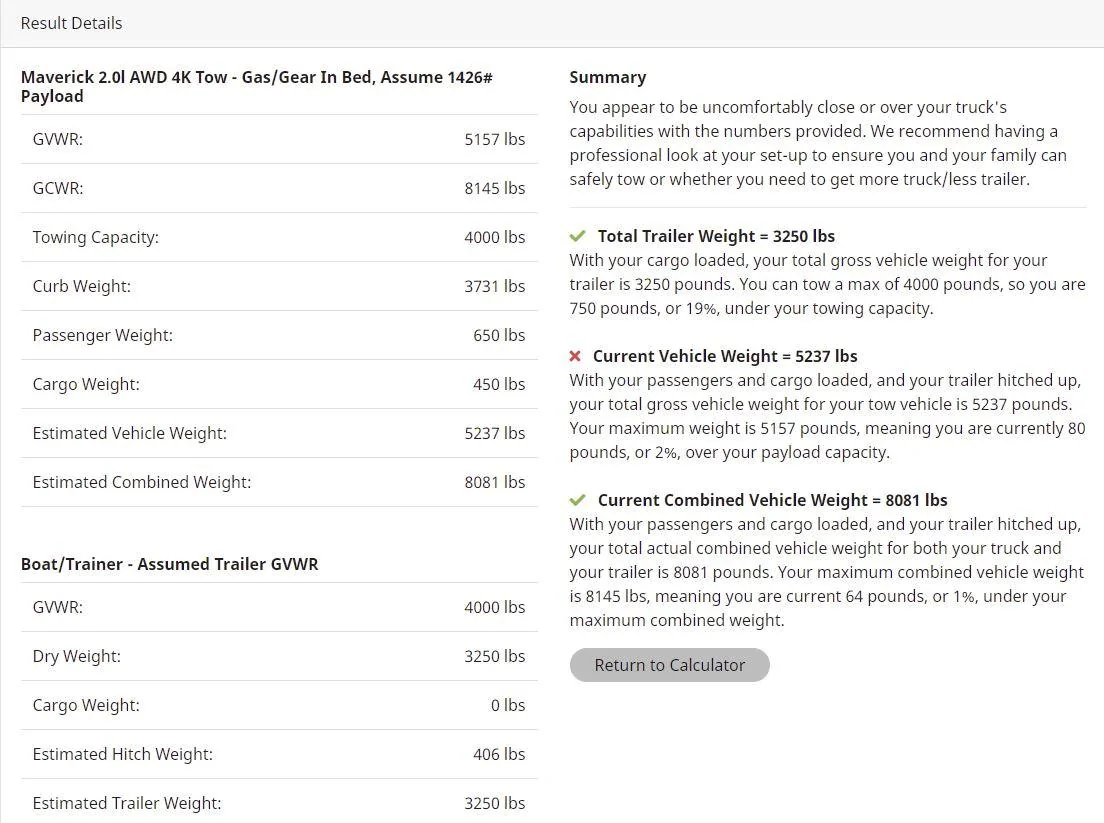Click green checkmark beside Total Trailer Weight
Viewport: 1104px width, 823px height.
[577, 236]
